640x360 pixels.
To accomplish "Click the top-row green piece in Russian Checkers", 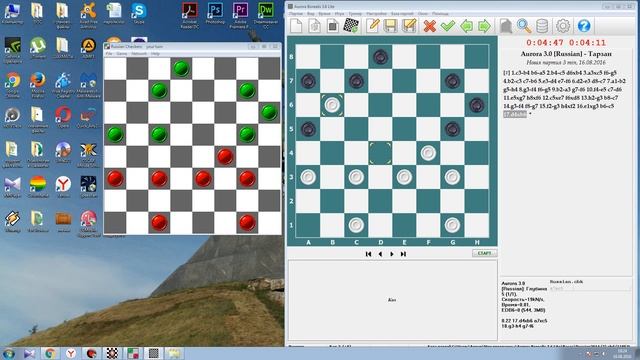I will pos(181,69).
